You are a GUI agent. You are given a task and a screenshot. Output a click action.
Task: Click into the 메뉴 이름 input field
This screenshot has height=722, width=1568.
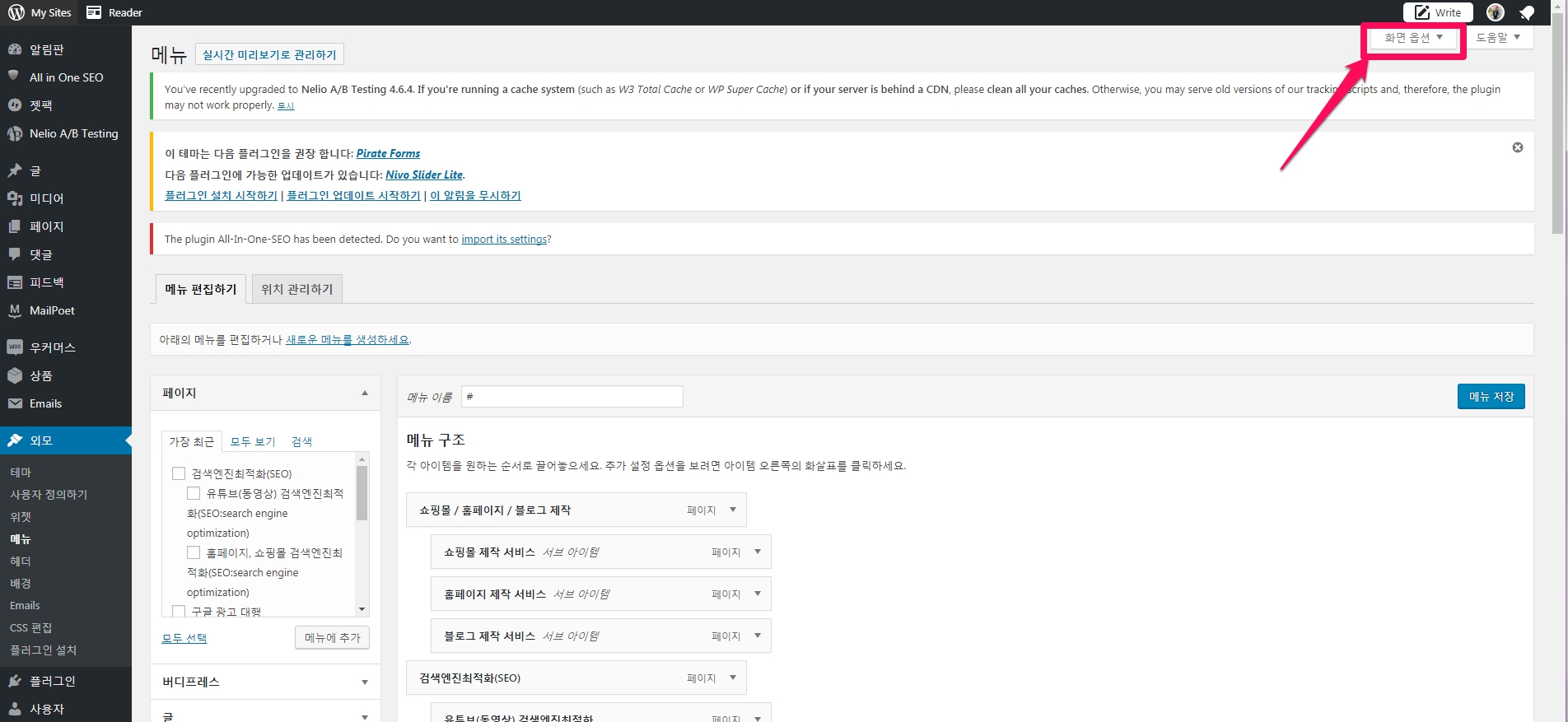(572, 397)
